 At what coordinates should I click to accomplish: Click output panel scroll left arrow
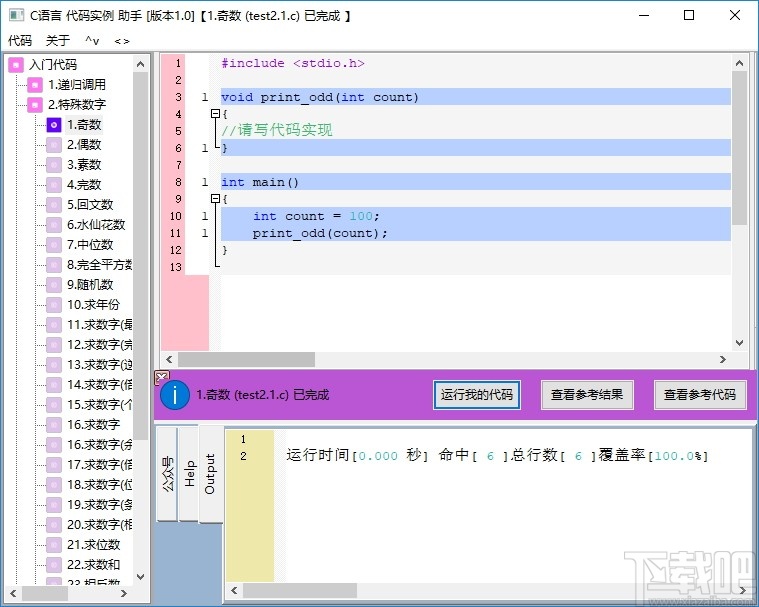[234, 590]
